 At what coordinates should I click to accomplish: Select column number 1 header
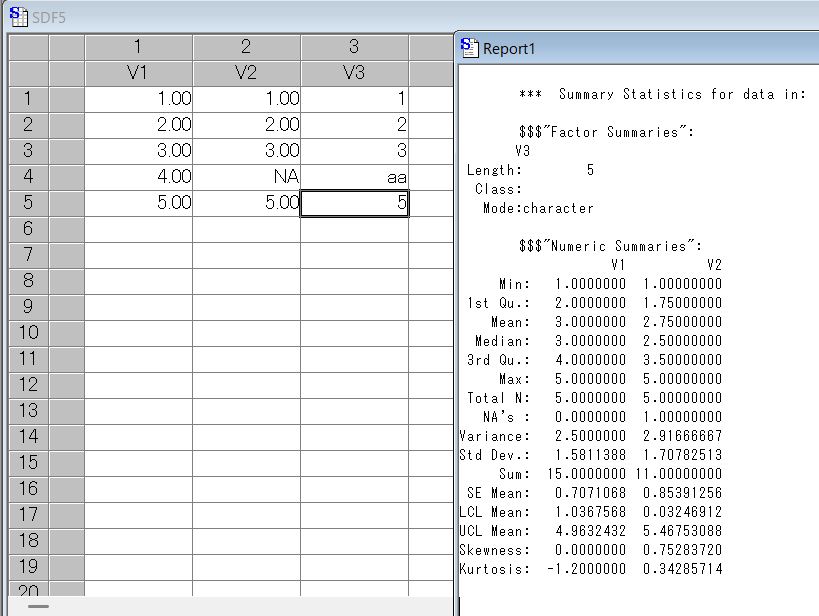click(138, 47)
